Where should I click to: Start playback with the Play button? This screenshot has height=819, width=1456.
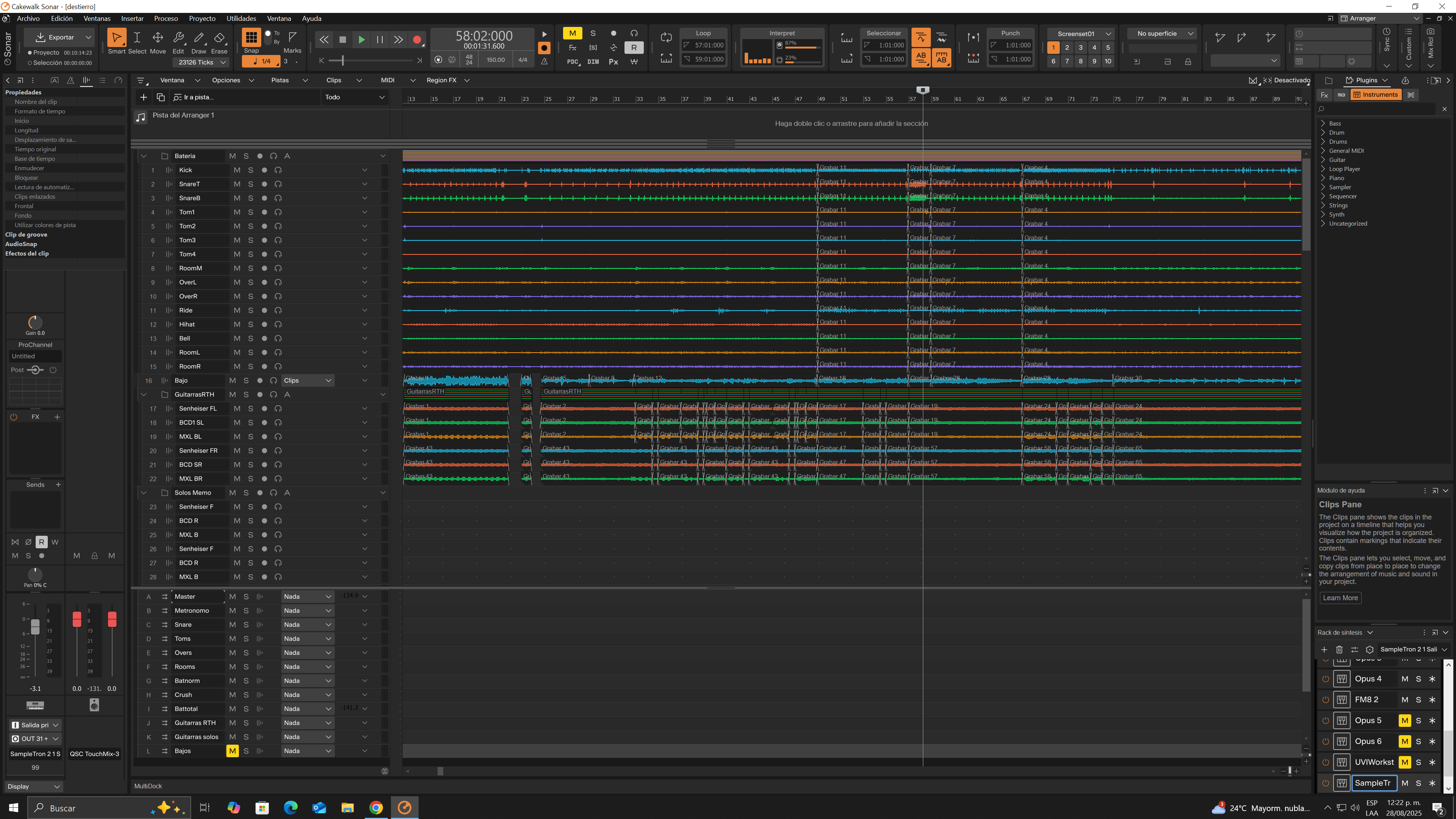[361, 39]
